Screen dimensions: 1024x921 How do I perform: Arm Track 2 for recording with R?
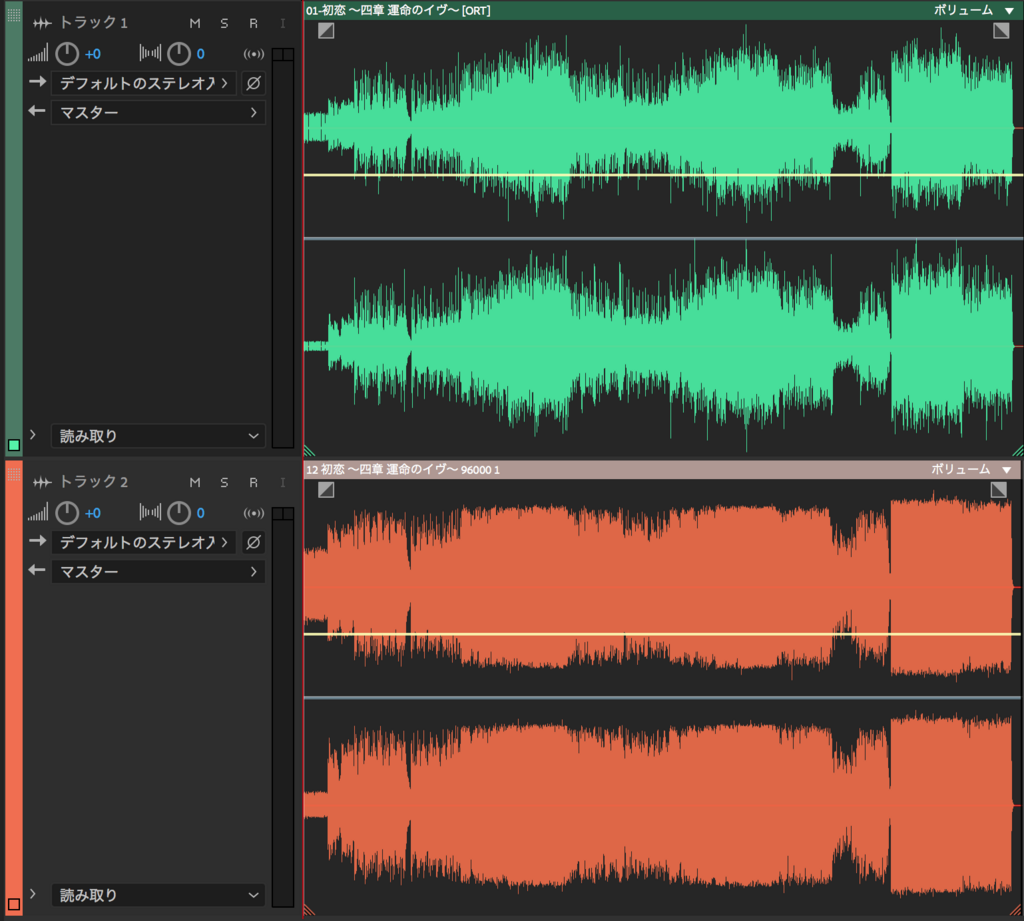pos(253,483)
